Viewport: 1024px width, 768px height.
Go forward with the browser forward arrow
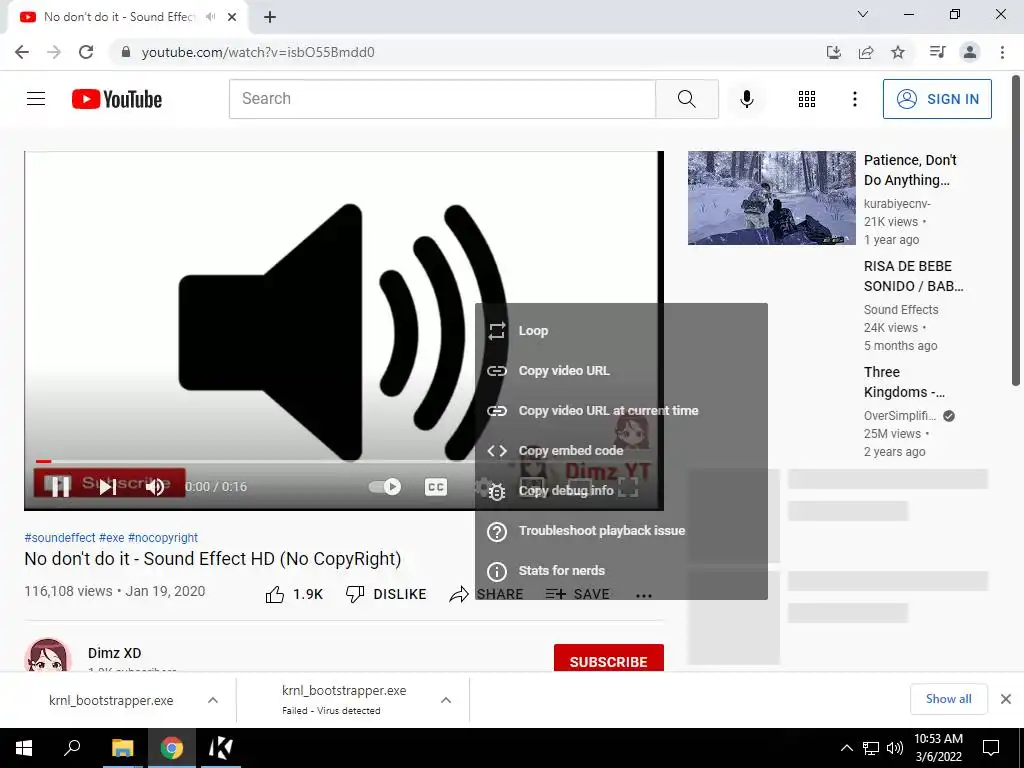pos(54,52)
